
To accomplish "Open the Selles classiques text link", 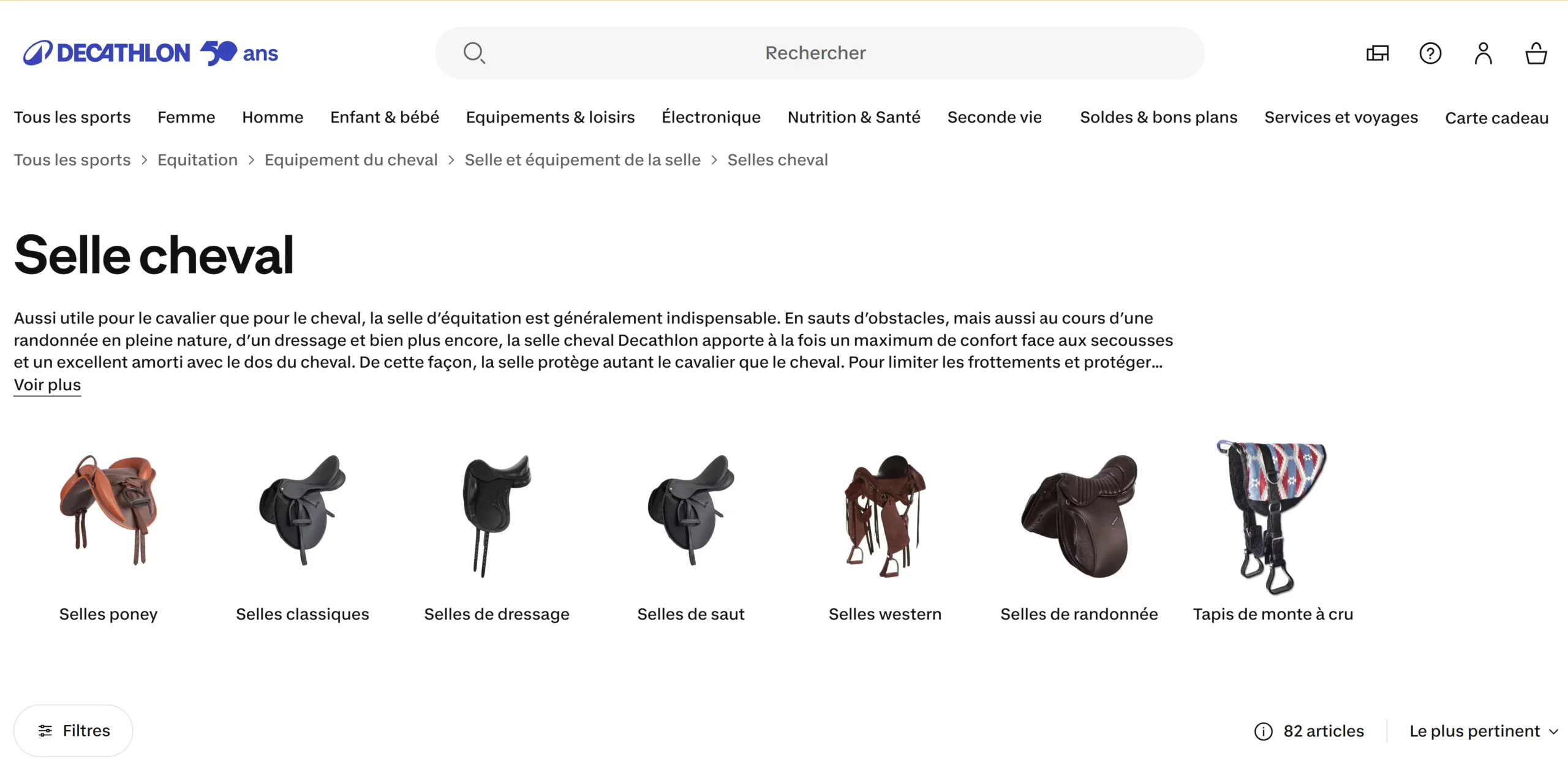I will 303,614.
